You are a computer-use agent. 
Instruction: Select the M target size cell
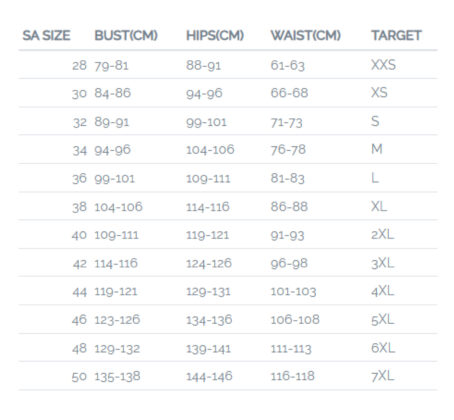[377, 149]
